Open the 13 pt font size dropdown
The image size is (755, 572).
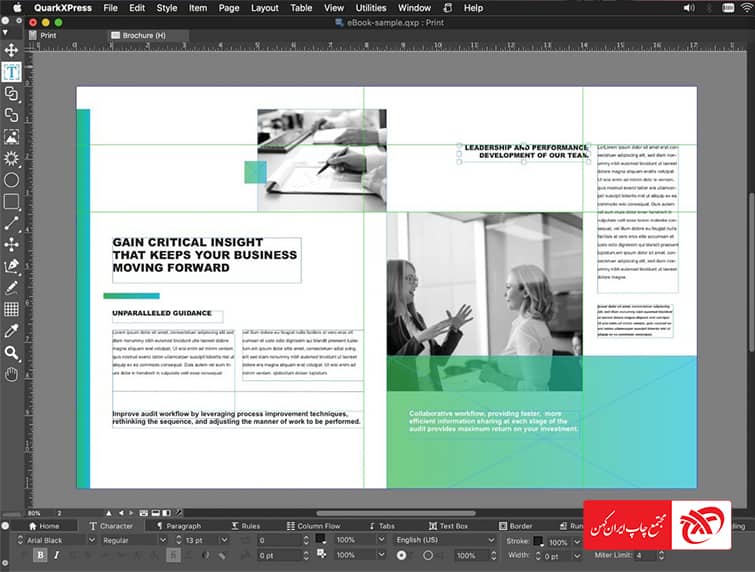click(223, 540)
